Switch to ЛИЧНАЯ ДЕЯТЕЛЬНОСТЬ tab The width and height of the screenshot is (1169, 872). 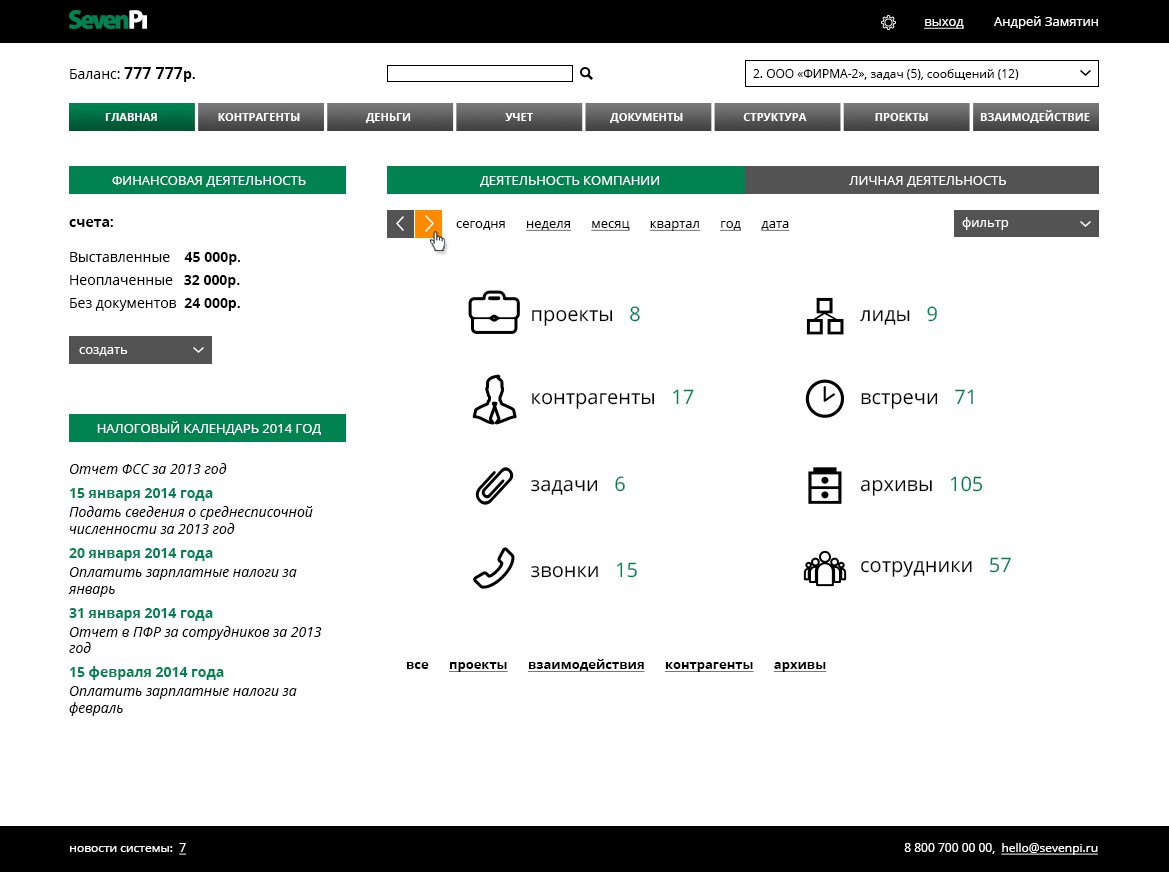pyautogui.click(x=922, y=180)
